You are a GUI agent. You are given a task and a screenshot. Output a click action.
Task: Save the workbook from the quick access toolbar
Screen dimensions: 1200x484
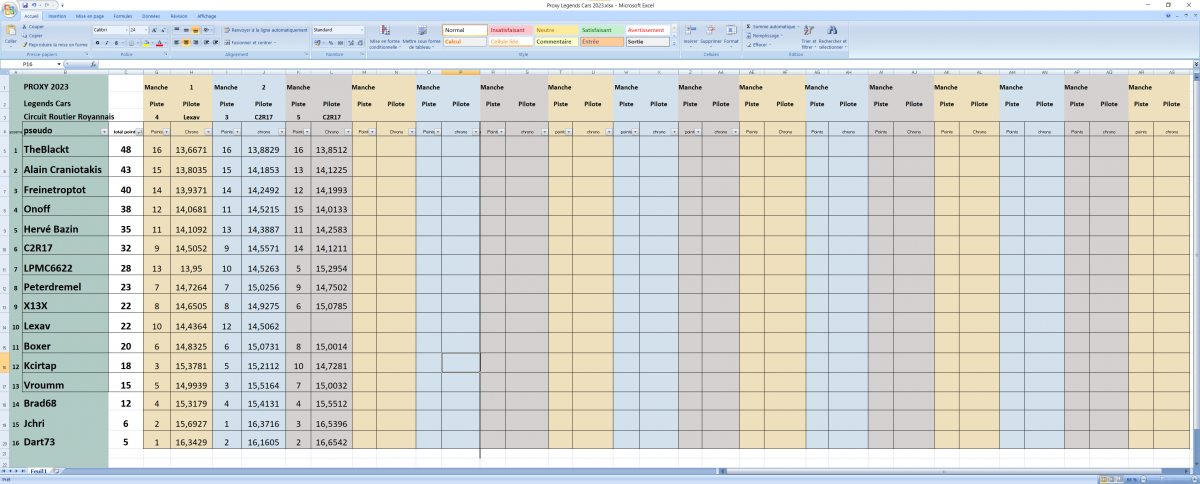[x=25, y=5]
